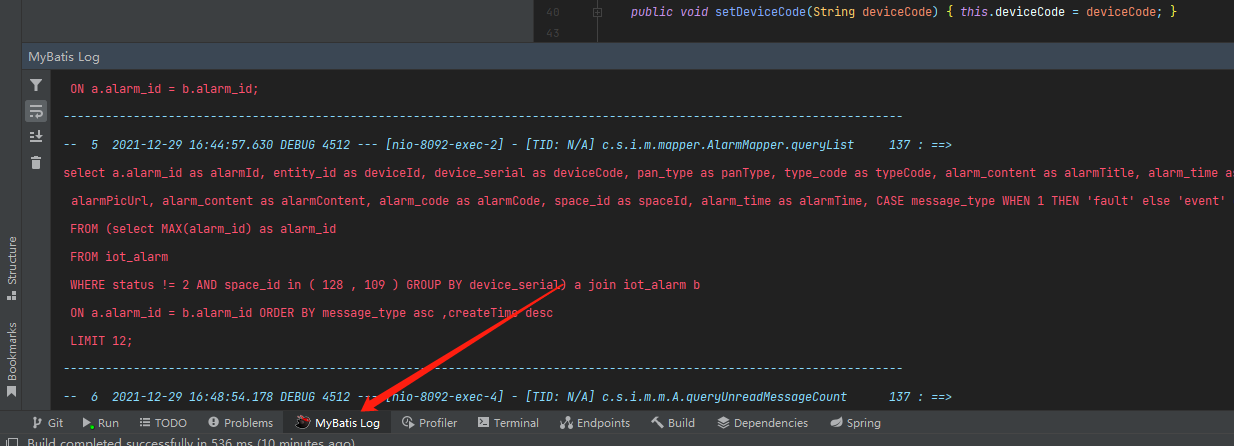Open the Spring tool window
1234x446 pixels.
pyautogui.click(x=855, y=423)
